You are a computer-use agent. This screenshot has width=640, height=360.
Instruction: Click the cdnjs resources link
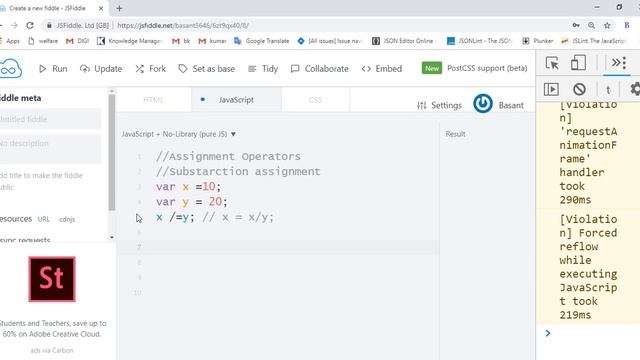point(67,219)
